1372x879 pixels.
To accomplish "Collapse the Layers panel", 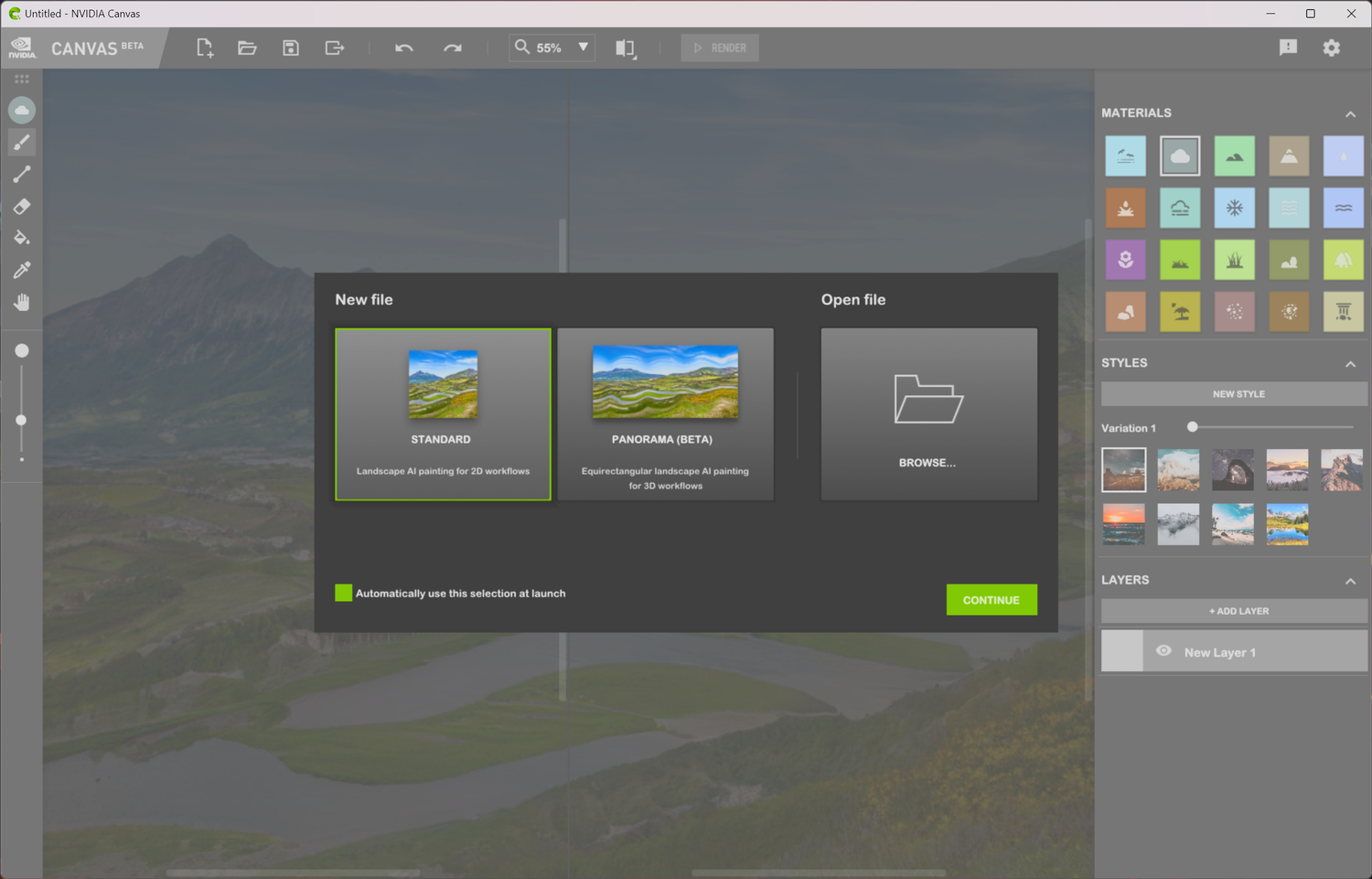I will (x=1350, y=581).
